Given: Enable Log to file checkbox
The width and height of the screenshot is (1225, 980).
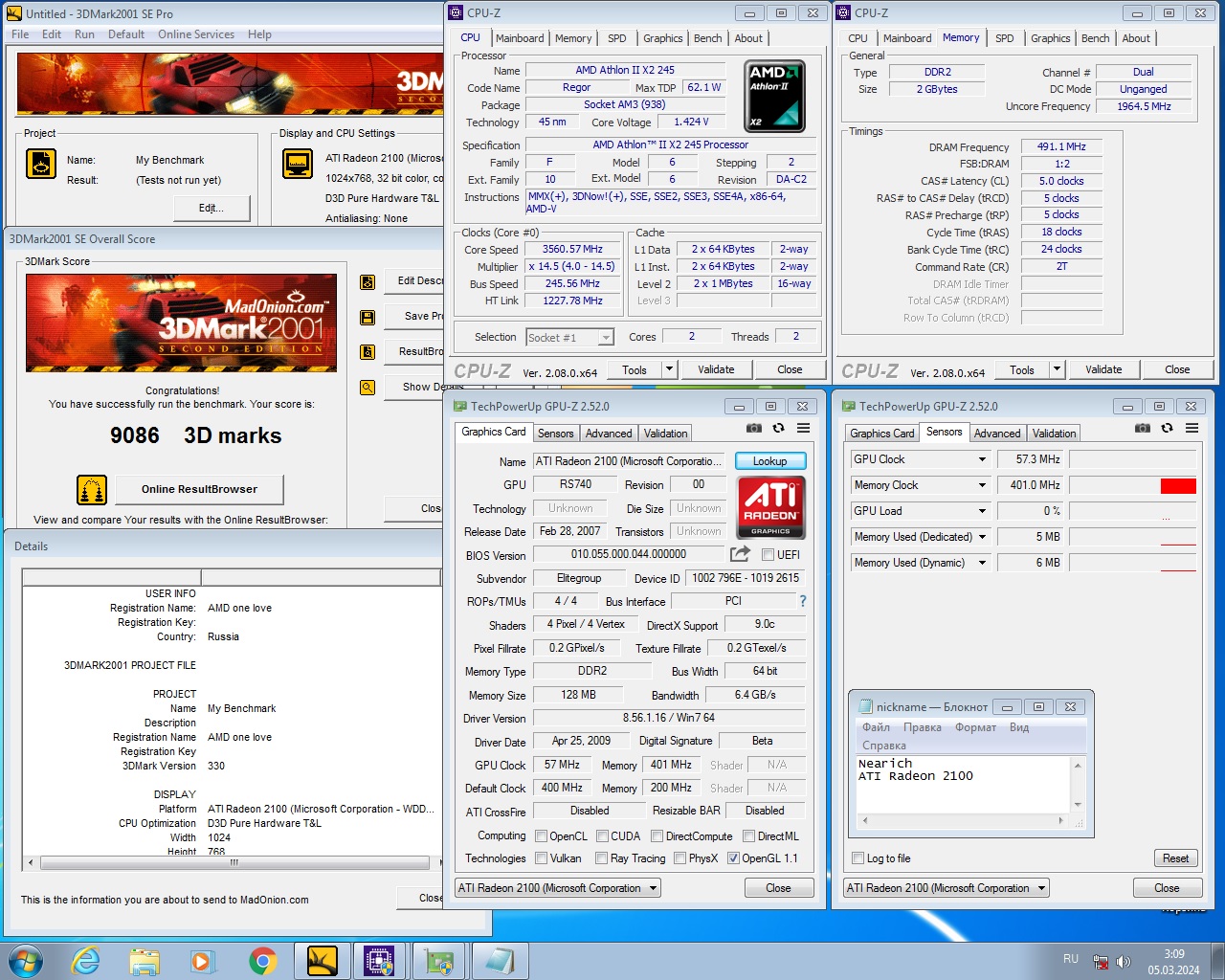Looking at the screenshot, I should tap(857, 858).
